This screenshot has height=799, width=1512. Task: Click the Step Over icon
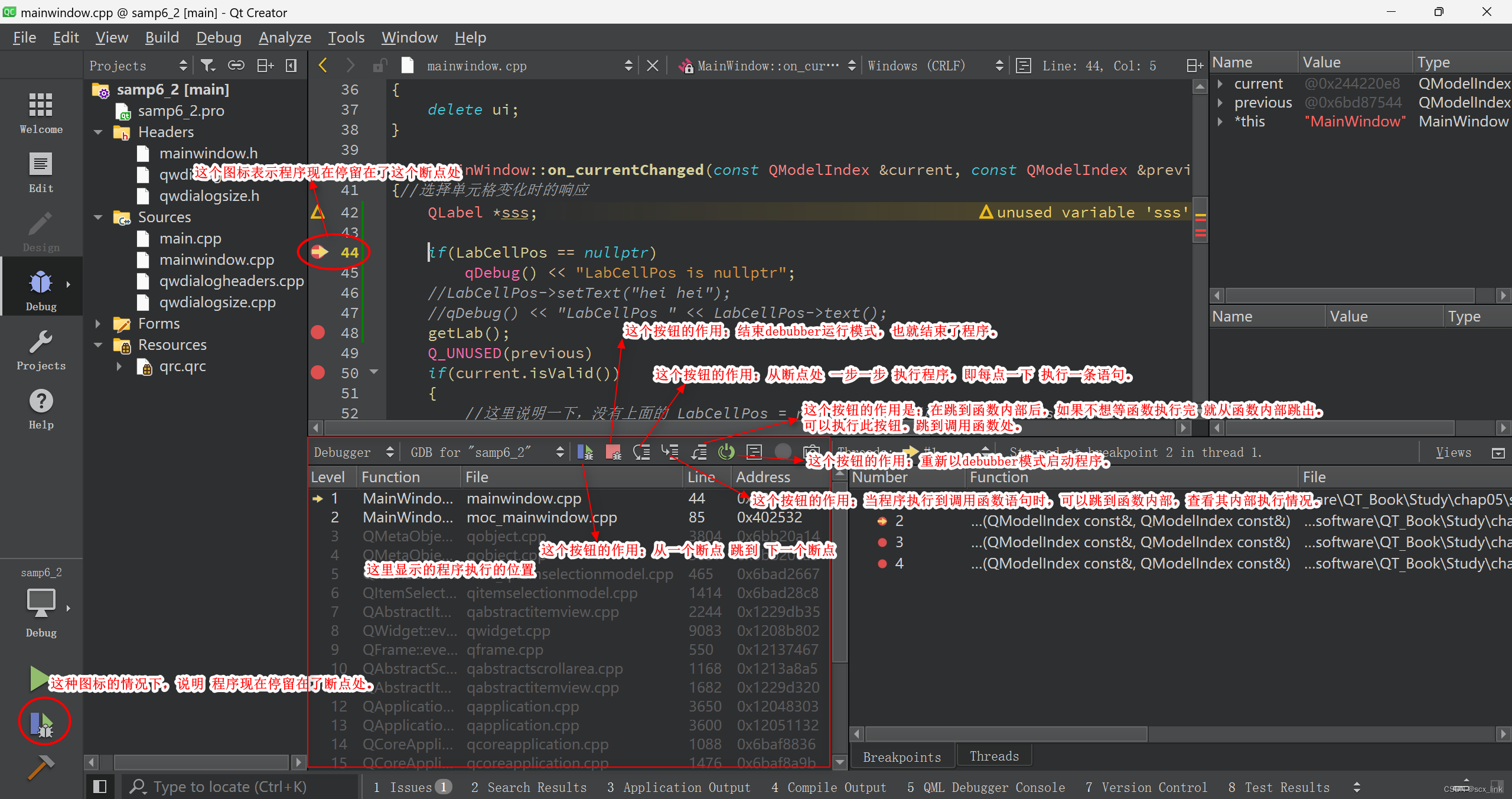pos(641,452)
